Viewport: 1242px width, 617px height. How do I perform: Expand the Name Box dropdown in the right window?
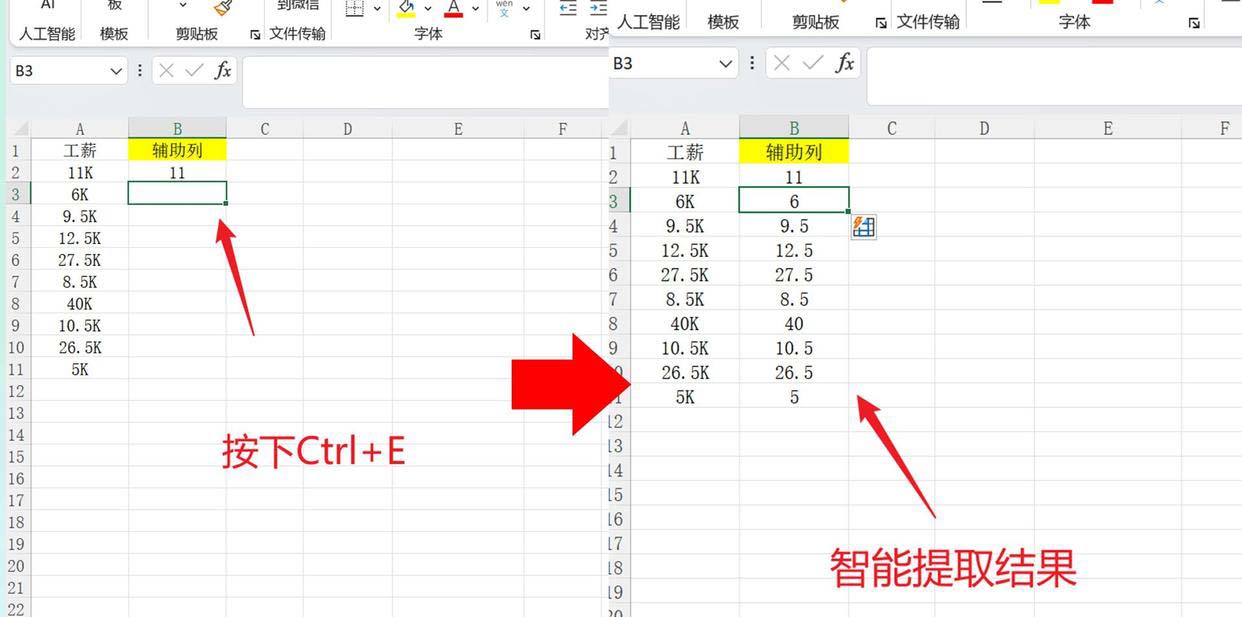coord(726,63)
